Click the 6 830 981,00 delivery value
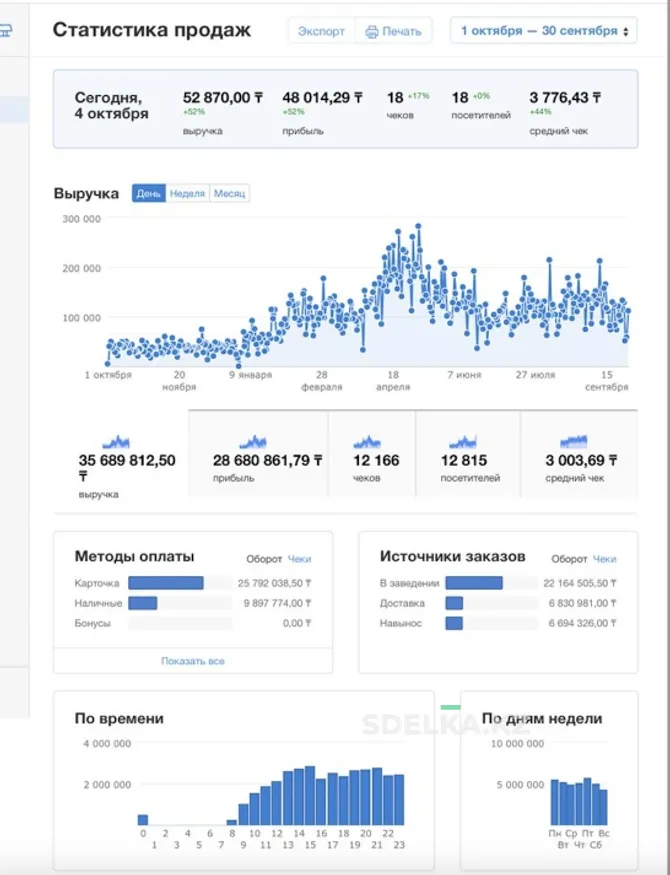This screenshot has height=875, width=670. pyautogui.click(x=583, y=603)
